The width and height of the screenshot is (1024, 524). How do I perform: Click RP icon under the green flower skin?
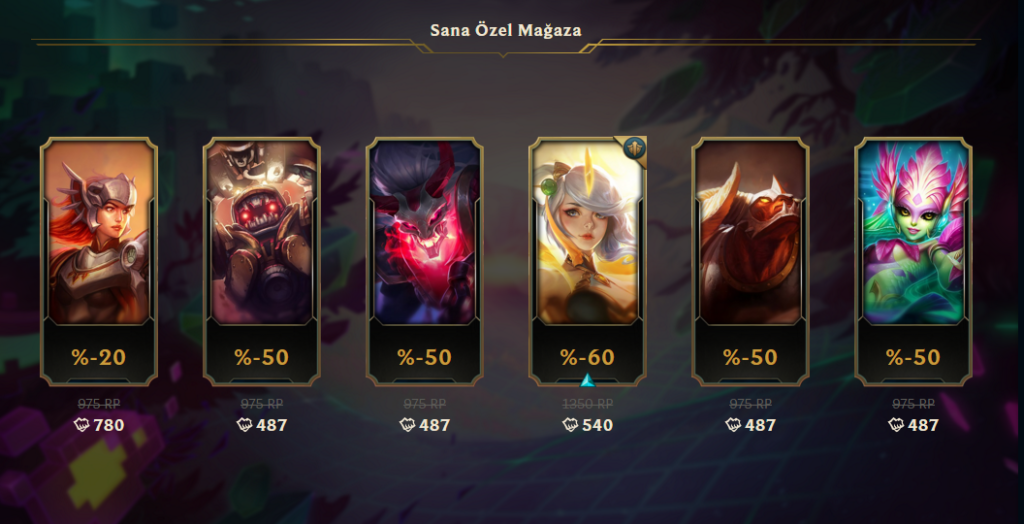pyautogui.click(x=896, y=425)
